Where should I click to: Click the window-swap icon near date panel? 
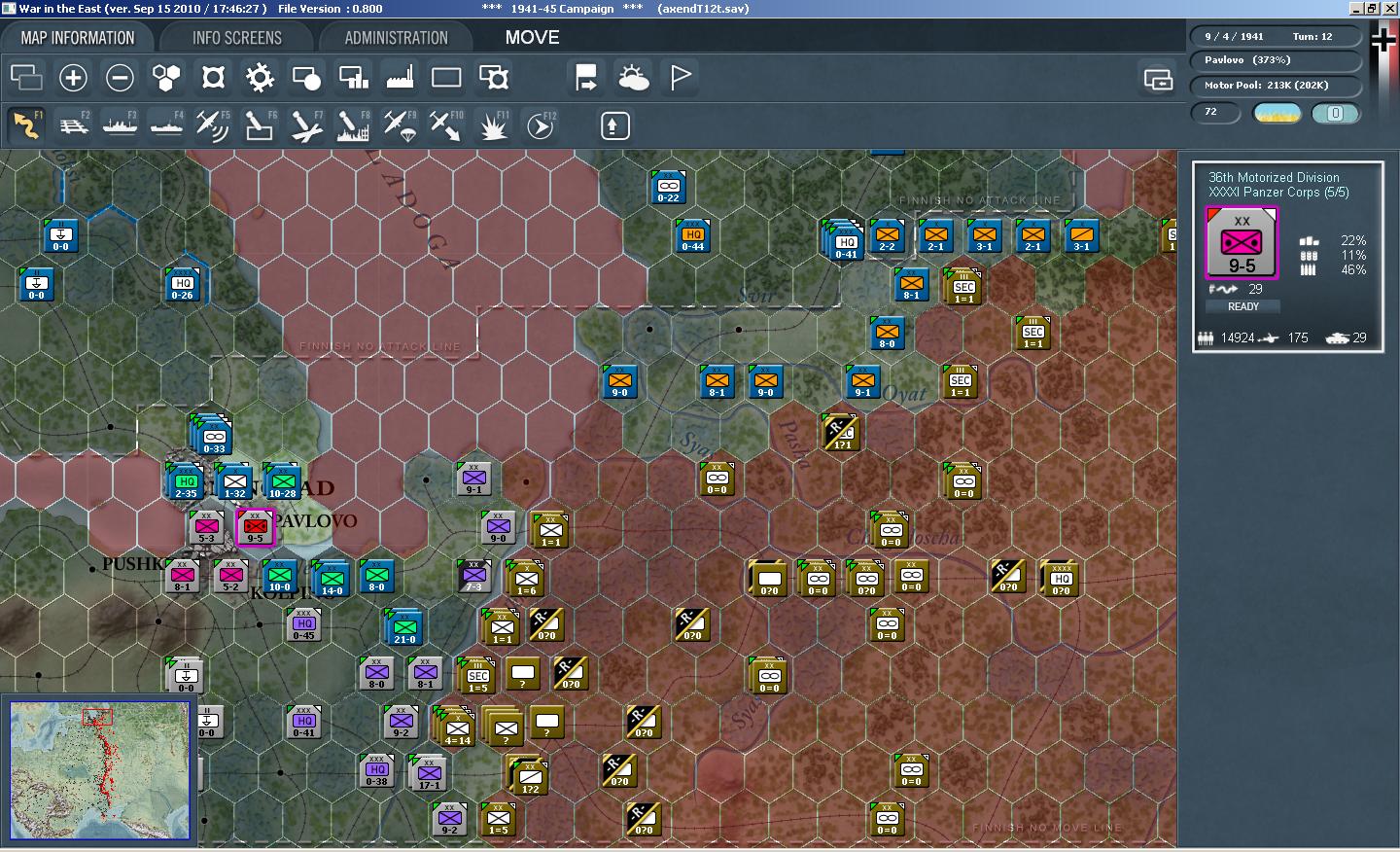coord(1158,80)
